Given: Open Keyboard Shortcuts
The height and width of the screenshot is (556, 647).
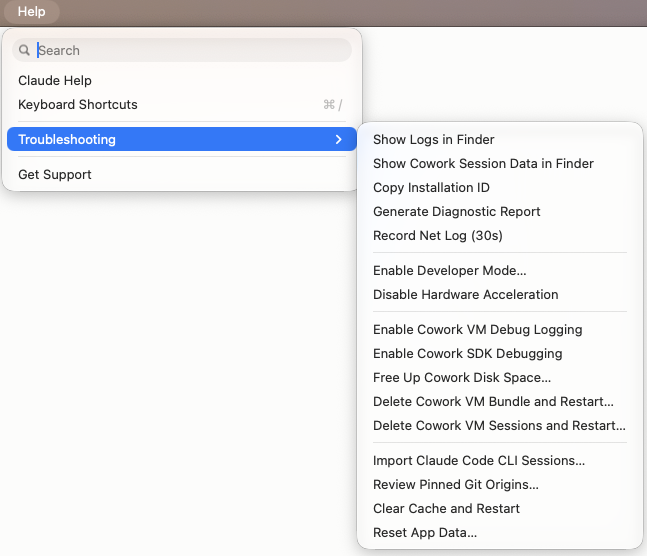Looking at the screenshot, I should click(182, 104).
